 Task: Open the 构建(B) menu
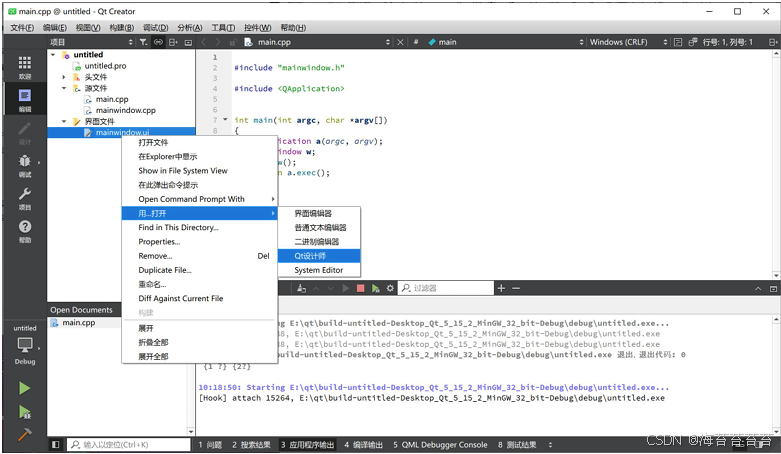tap(122, 28)
